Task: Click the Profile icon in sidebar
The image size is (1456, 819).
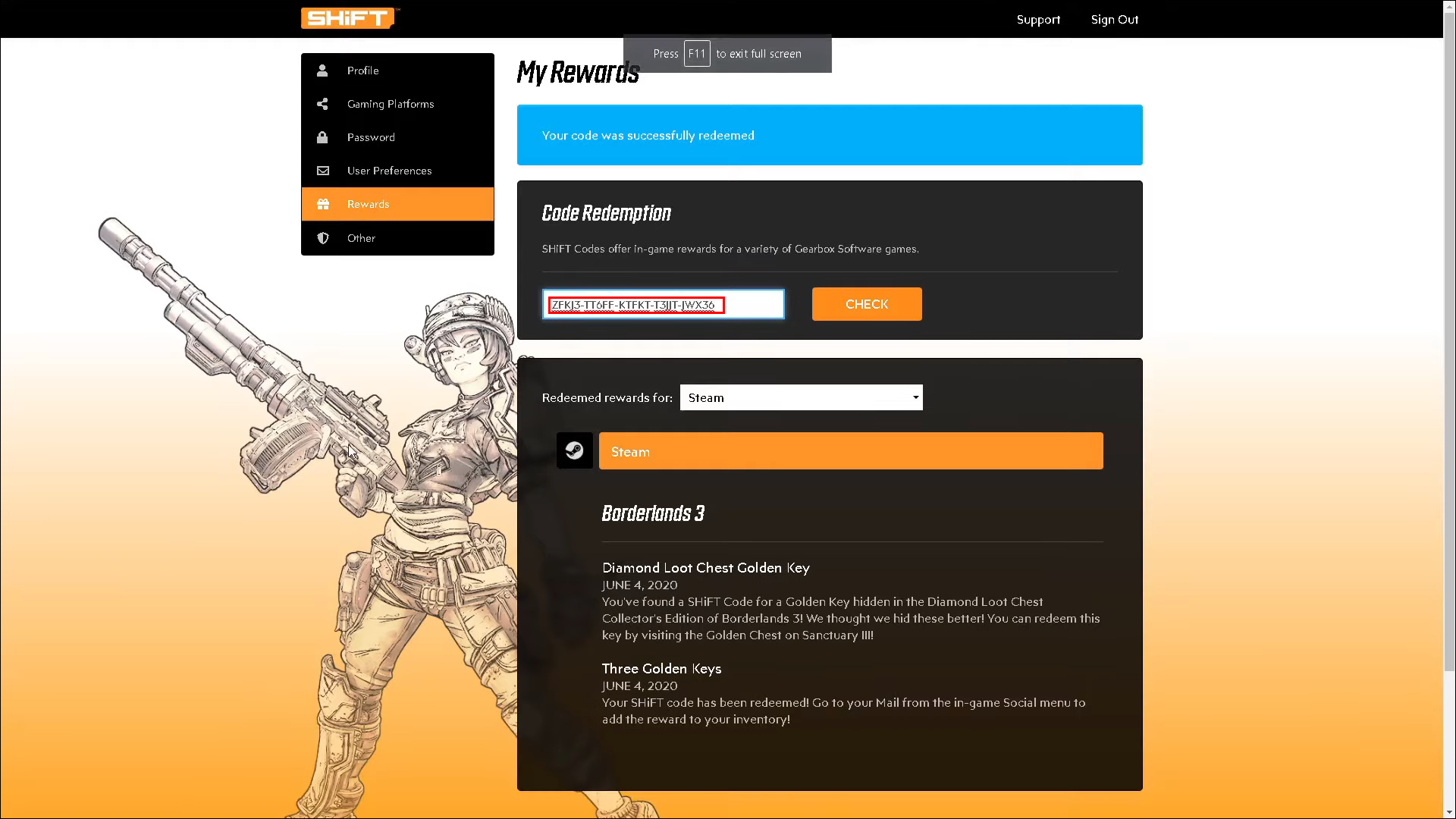Action: point(321,70)
